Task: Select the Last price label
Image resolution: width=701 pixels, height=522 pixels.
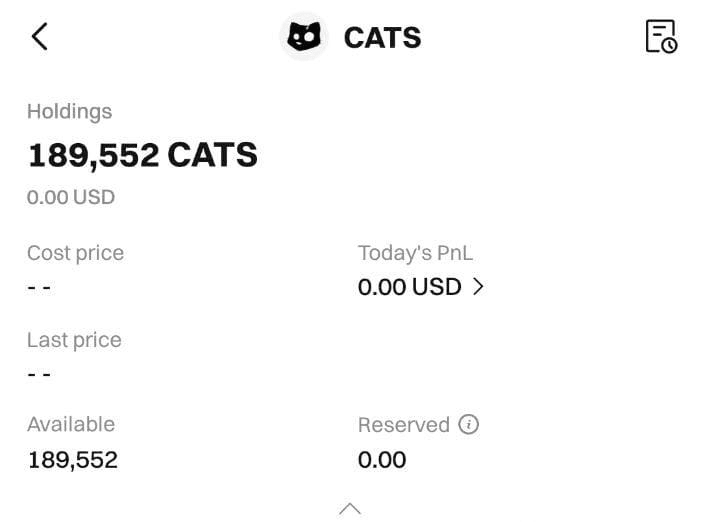Action: tap(74, 340)
